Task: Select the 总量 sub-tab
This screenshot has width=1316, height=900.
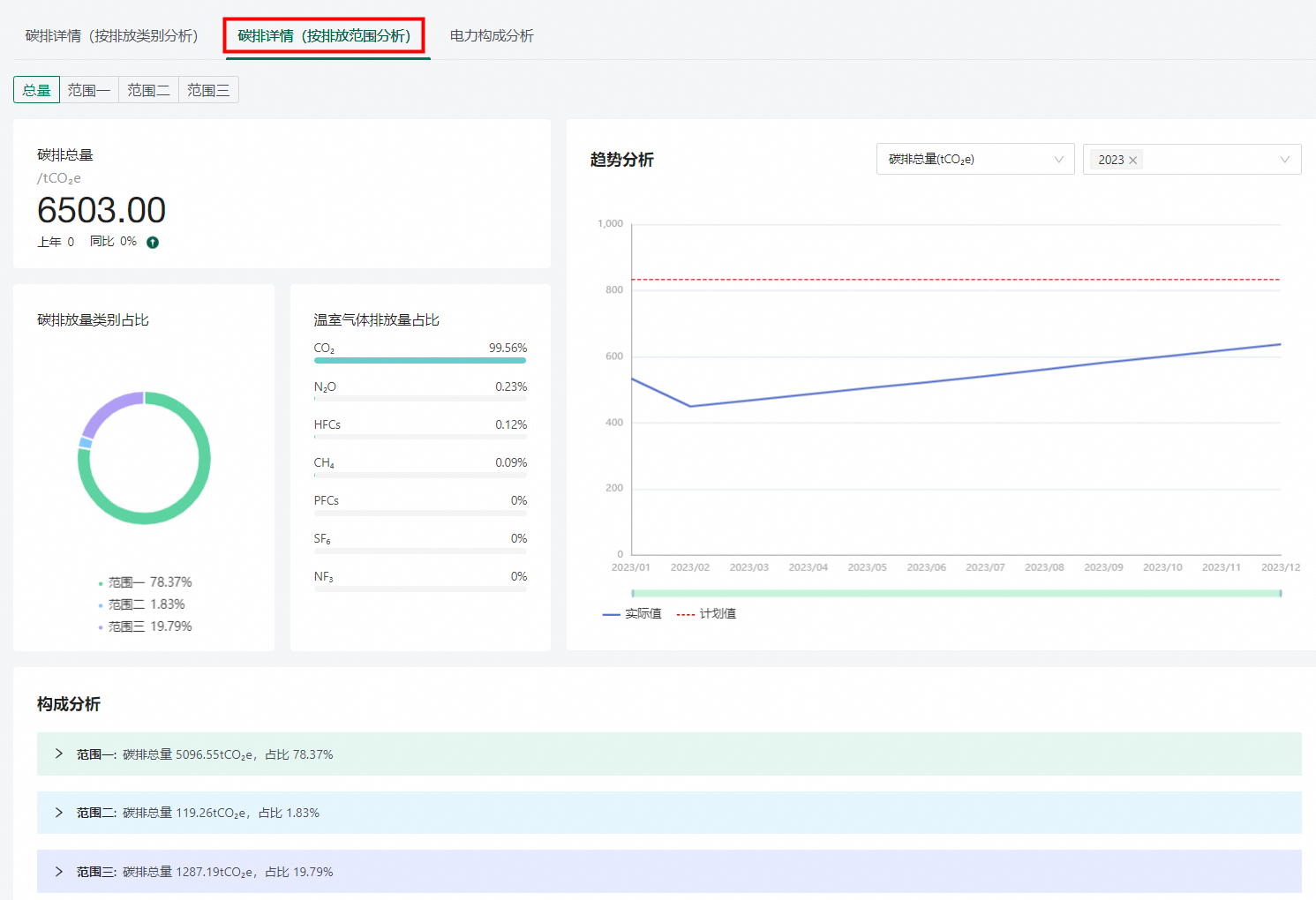Action: coord(36,90)
